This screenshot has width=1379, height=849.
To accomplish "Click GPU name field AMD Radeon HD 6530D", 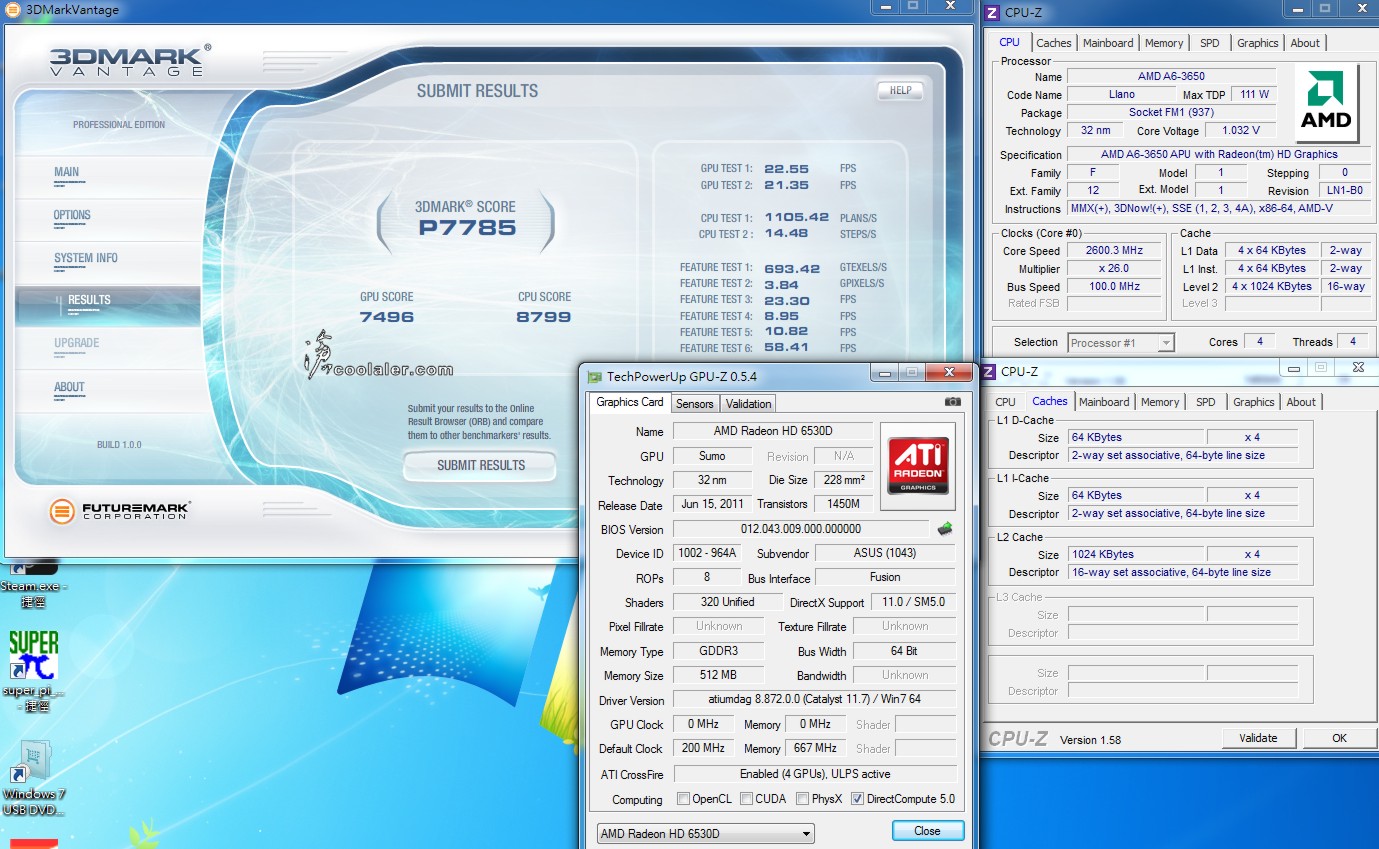I will pyautogui.click(x=772, y=431).
